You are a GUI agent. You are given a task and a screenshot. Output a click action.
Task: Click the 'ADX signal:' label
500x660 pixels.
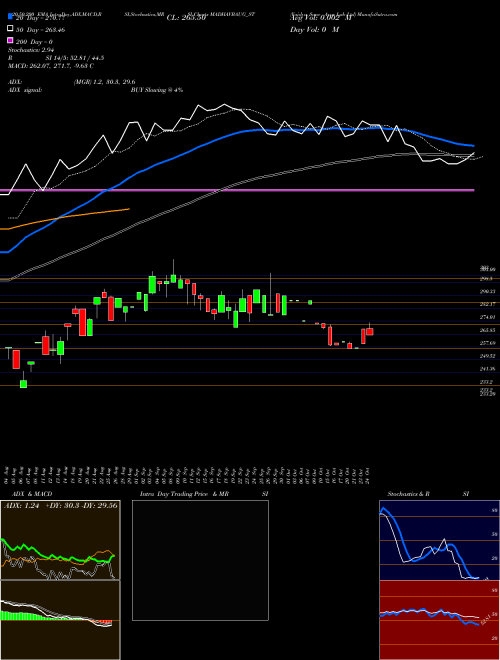pos(25,90)
